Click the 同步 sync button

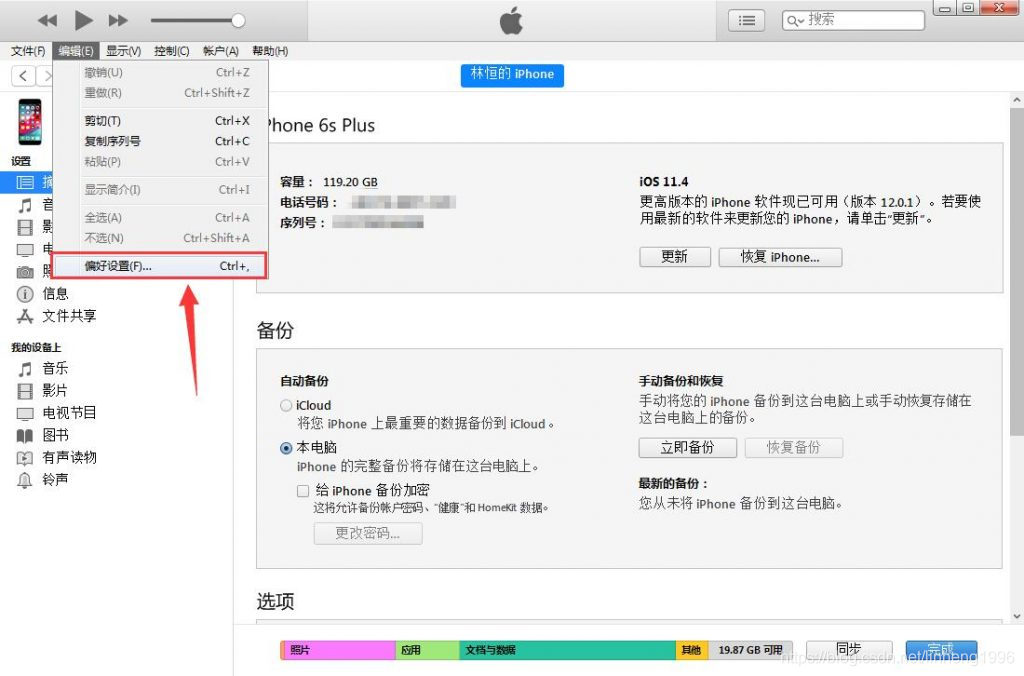coord(849,650)
